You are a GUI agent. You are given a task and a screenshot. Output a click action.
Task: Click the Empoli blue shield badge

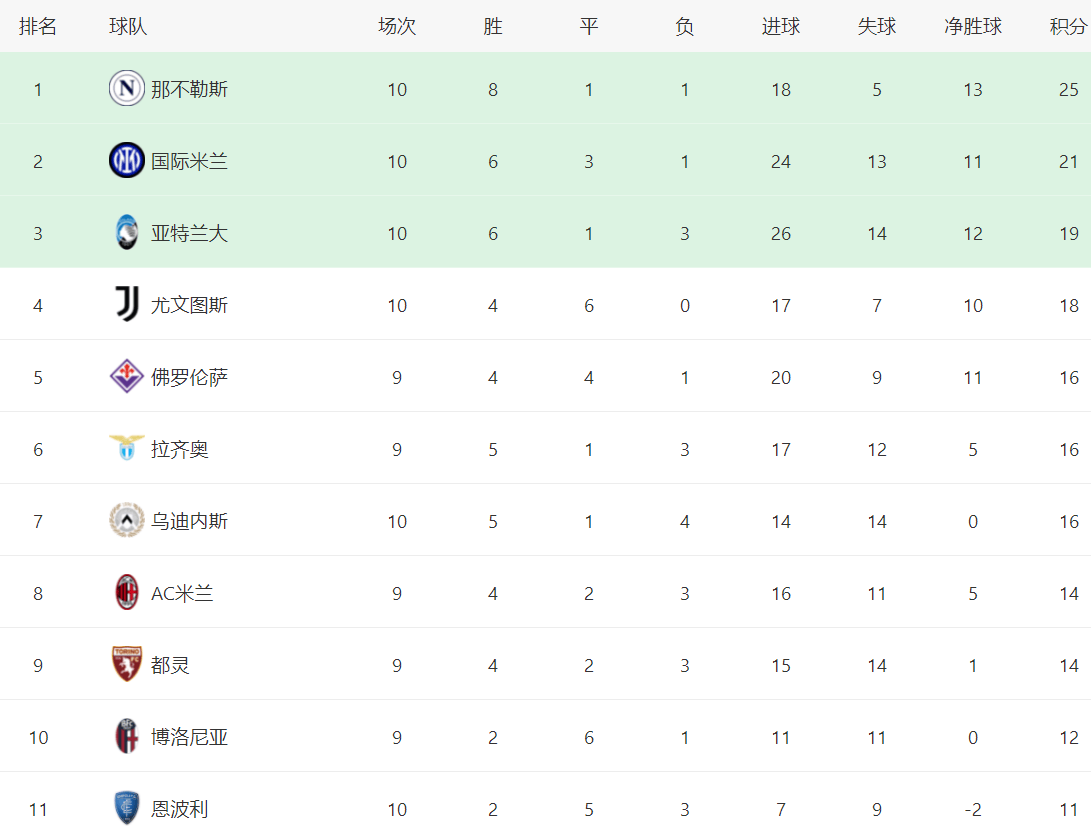coord(127,808)
